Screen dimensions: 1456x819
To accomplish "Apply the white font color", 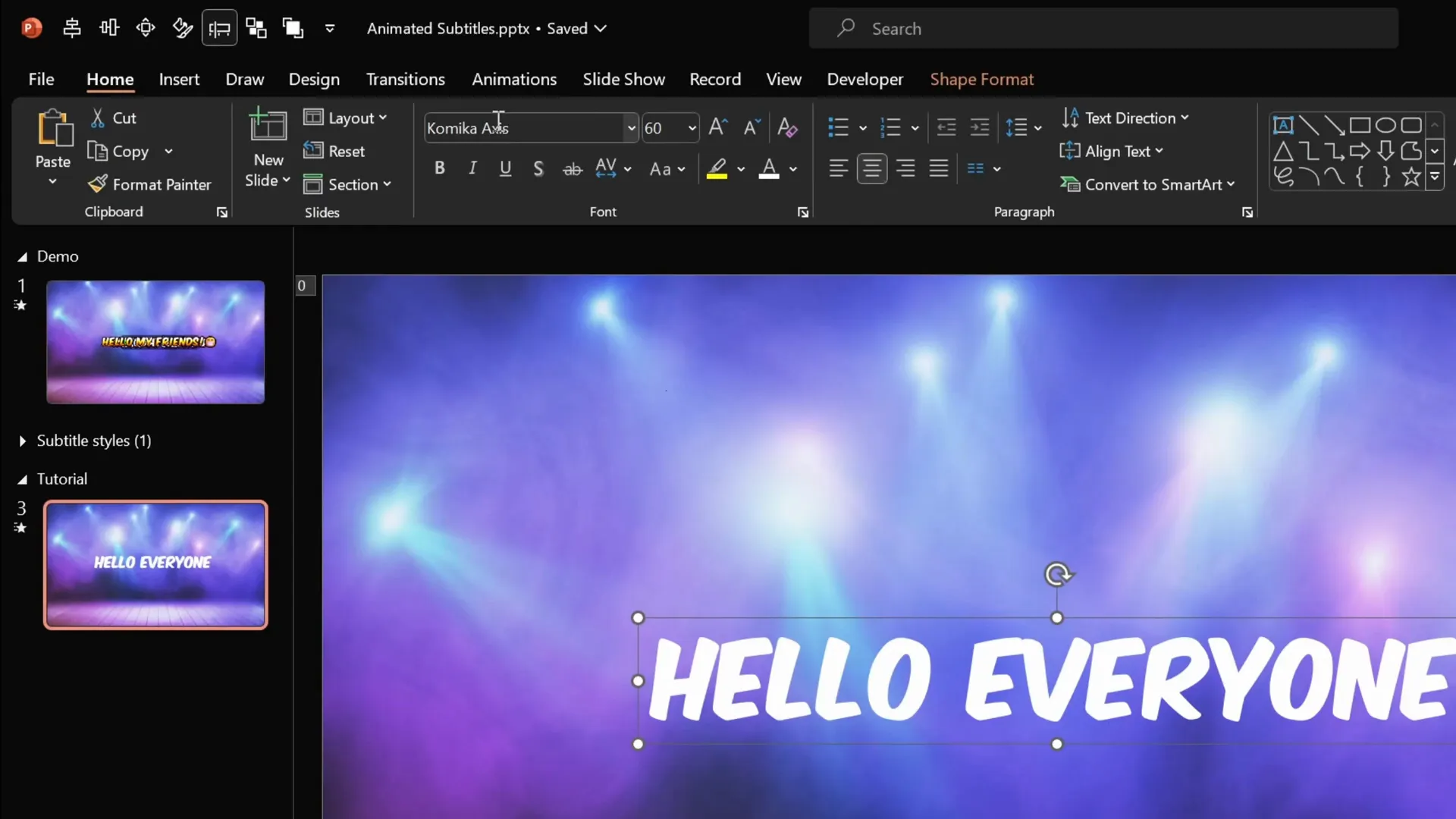I will tap(769, 168).
